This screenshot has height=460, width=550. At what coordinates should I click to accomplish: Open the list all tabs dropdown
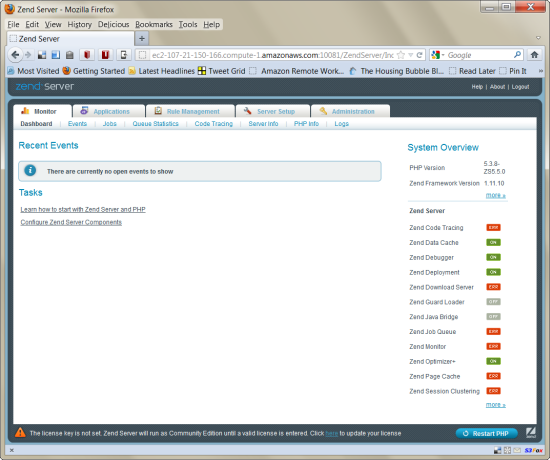coord(538,38)
